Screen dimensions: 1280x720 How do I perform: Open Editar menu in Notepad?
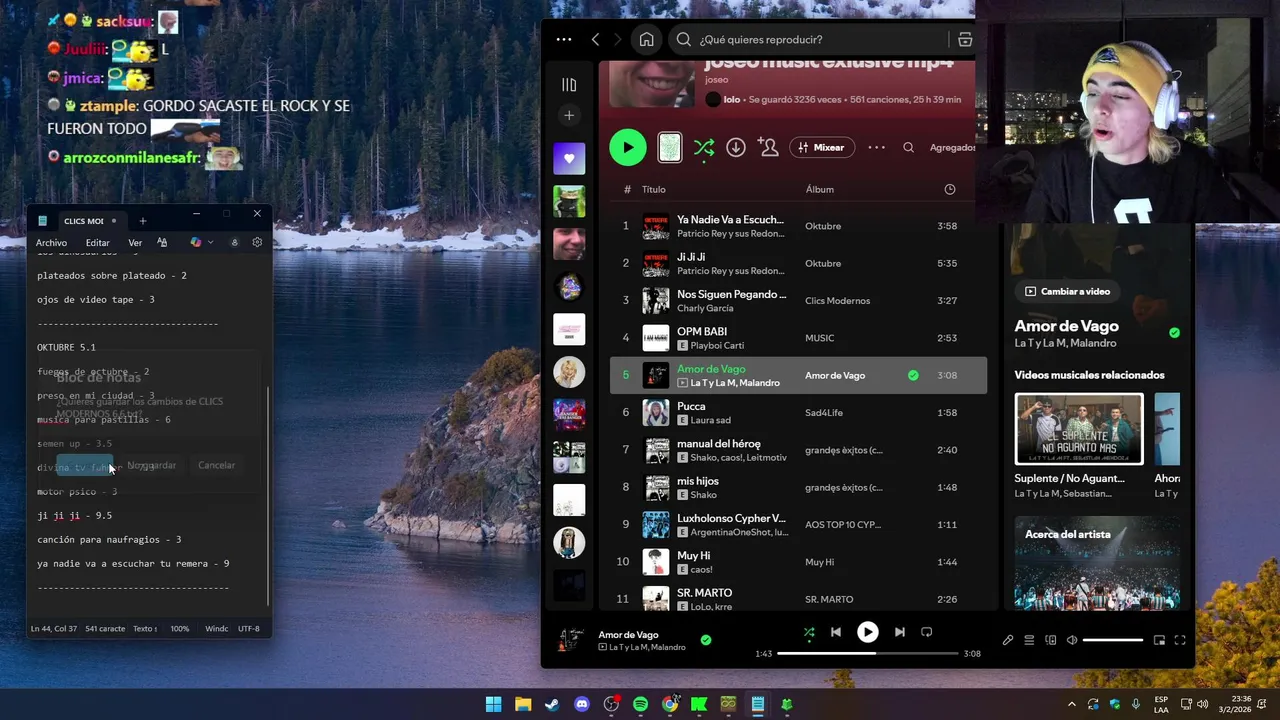tap(97, 243)
